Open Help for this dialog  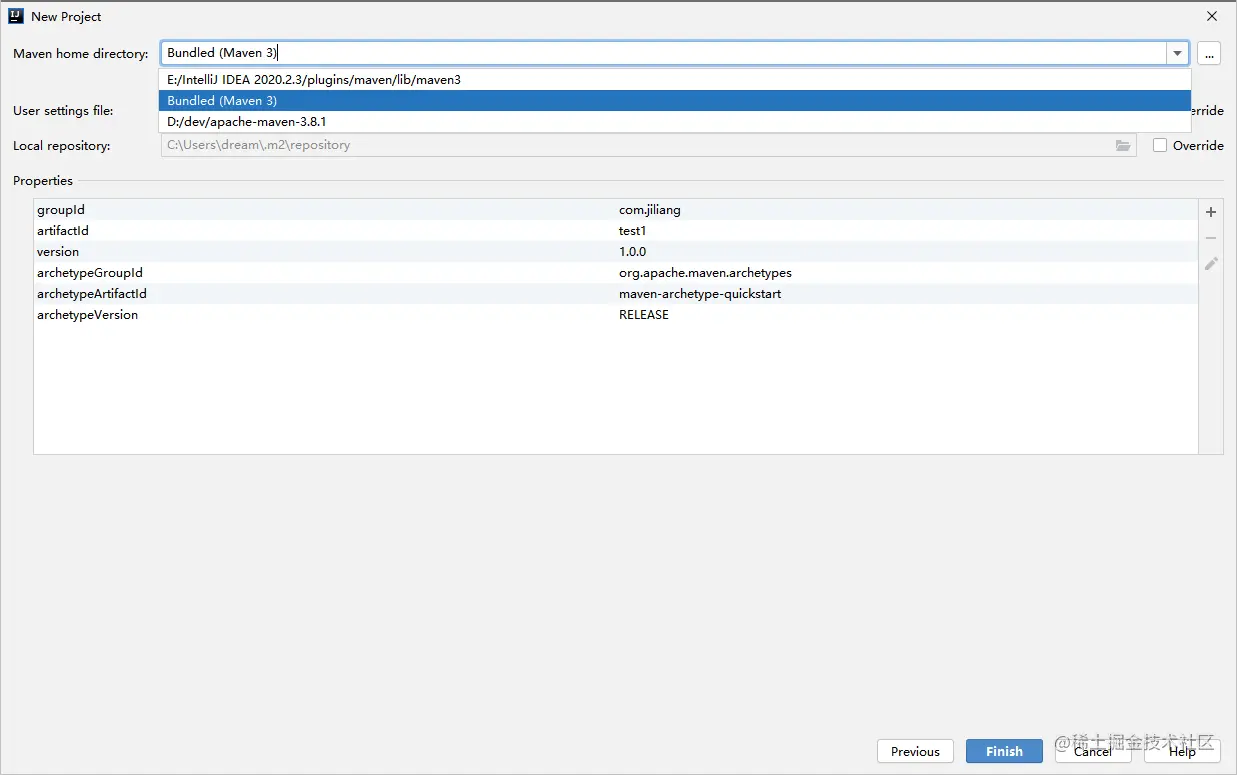tap(1182, 751)
